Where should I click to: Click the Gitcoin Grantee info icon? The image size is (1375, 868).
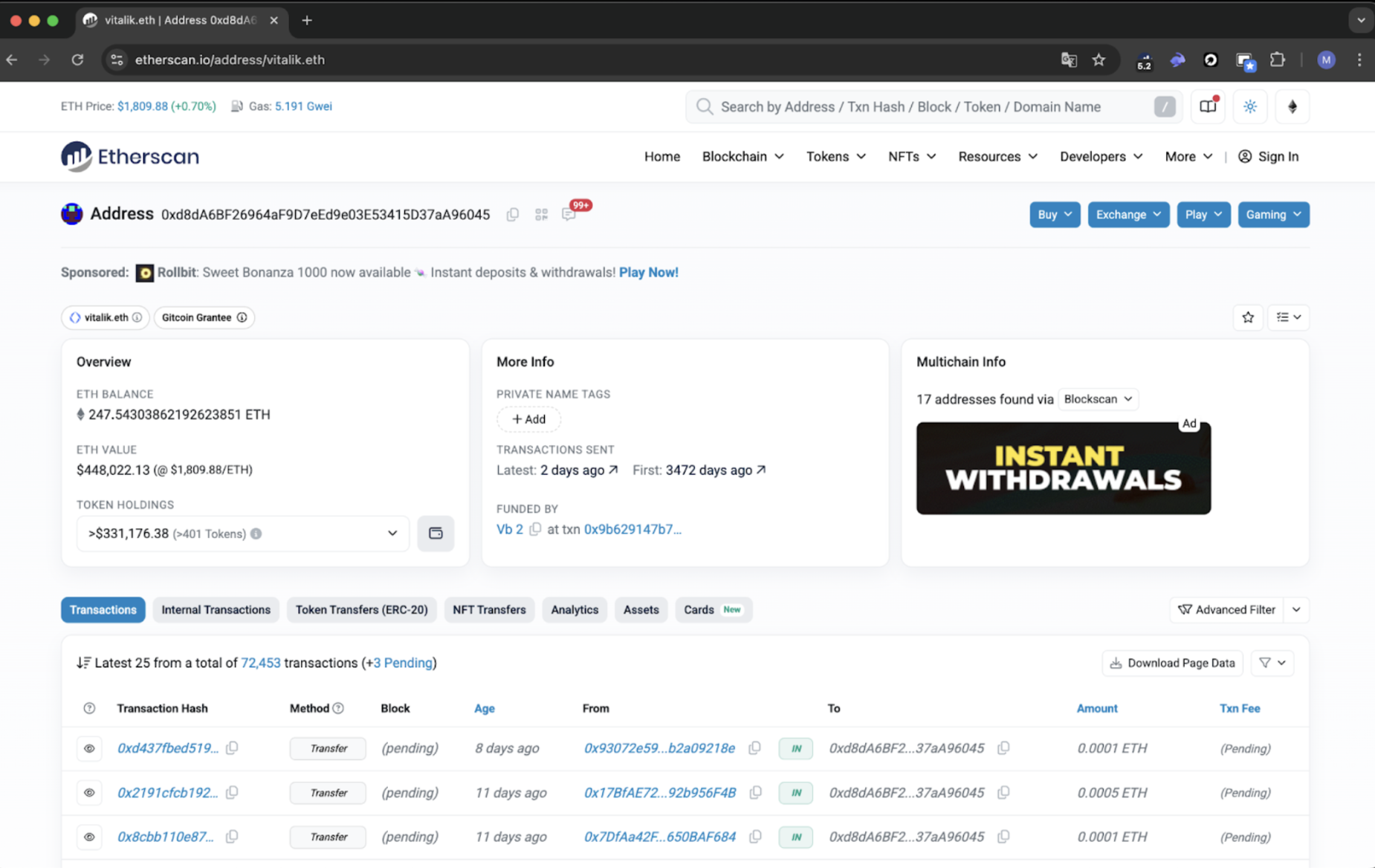point(242,317)
